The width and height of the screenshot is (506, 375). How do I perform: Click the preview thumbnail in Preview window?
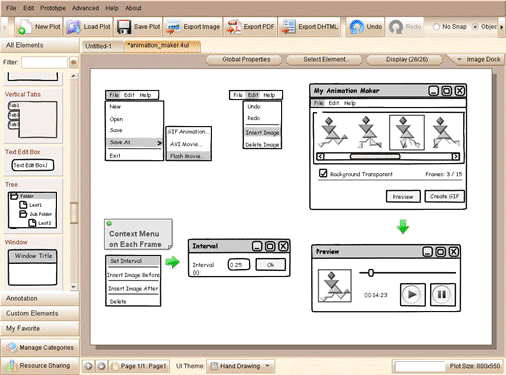tap(335, 286)
